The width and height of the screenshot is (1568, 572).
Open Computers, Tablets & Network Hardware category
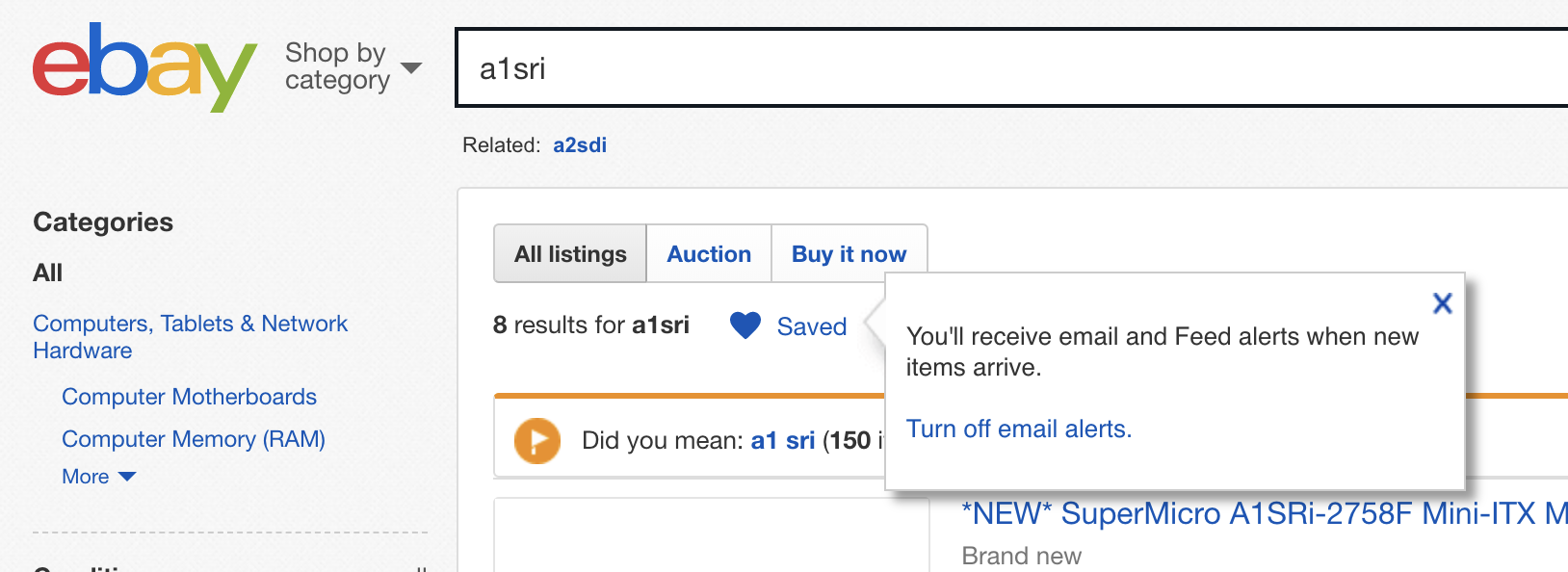click(x=190, y=337)
